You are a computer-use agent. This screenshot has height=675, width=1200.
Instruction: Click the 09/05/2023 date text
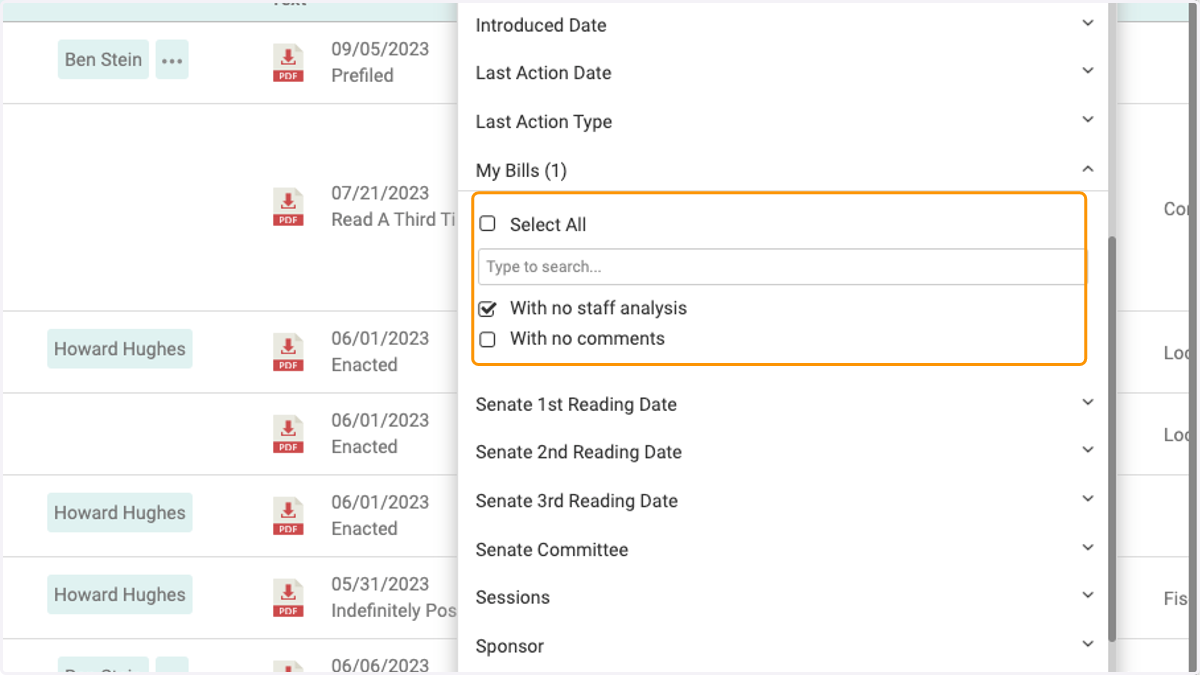click(380, 48)
